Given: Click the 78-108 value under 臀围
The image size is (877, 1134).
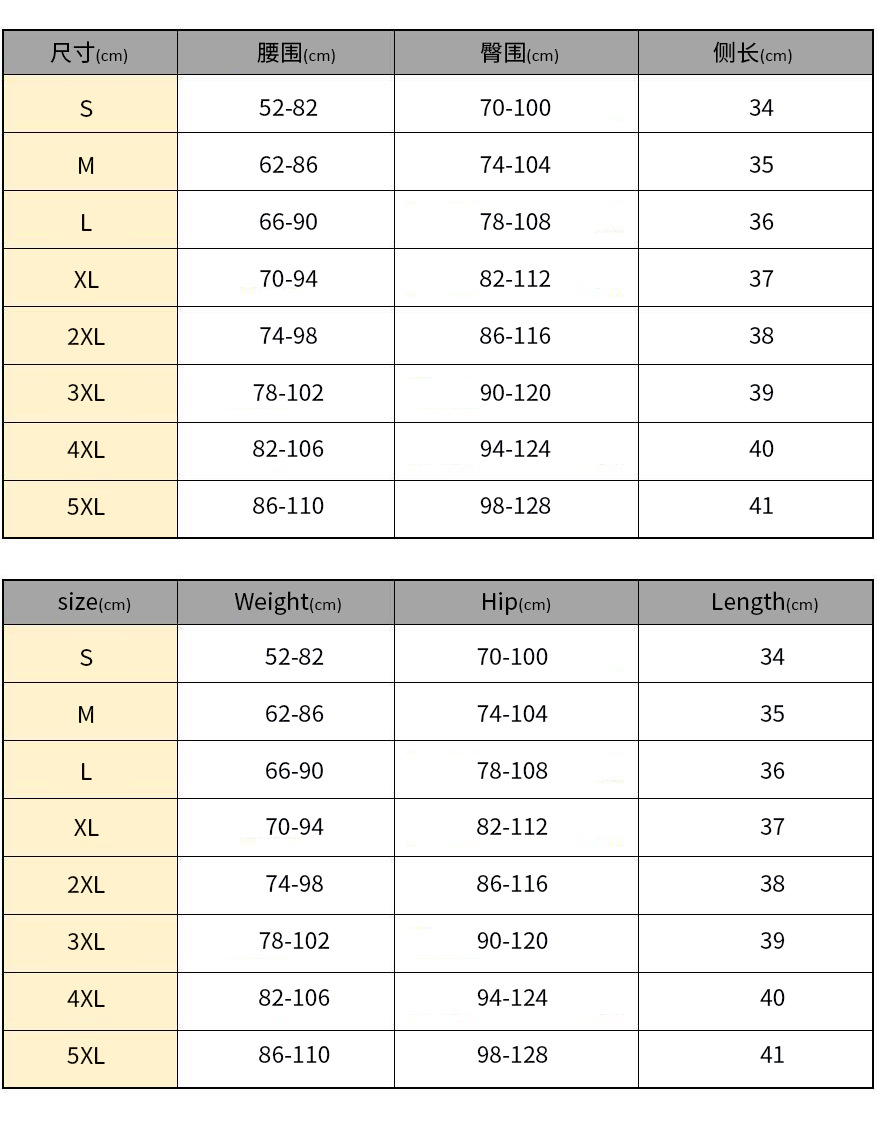Looking at the screenshot, I should coord(515,222).
